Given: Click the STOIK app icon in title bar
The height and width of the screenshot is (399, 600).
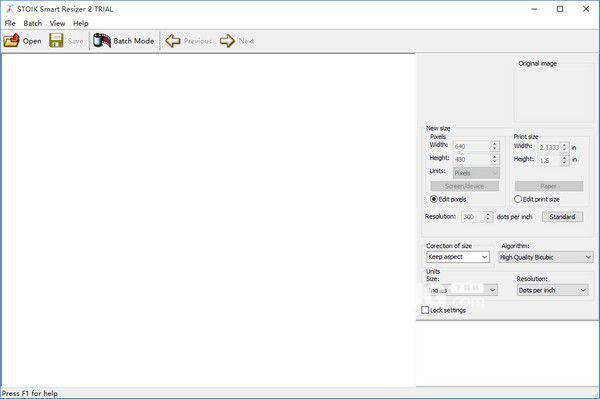Looking at the screenshot, I should tap(10, 9).
